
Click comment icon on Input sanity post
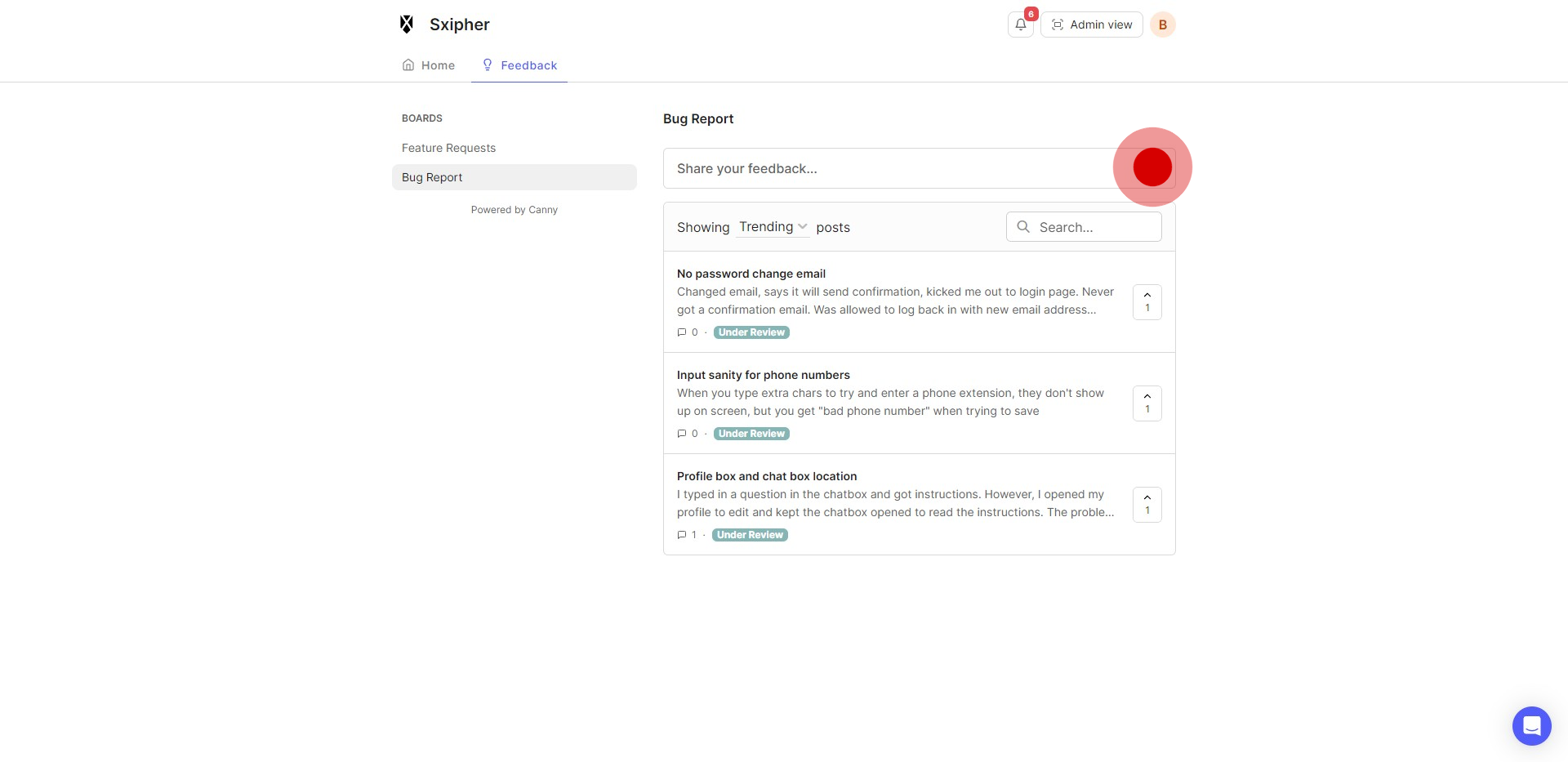682,434
